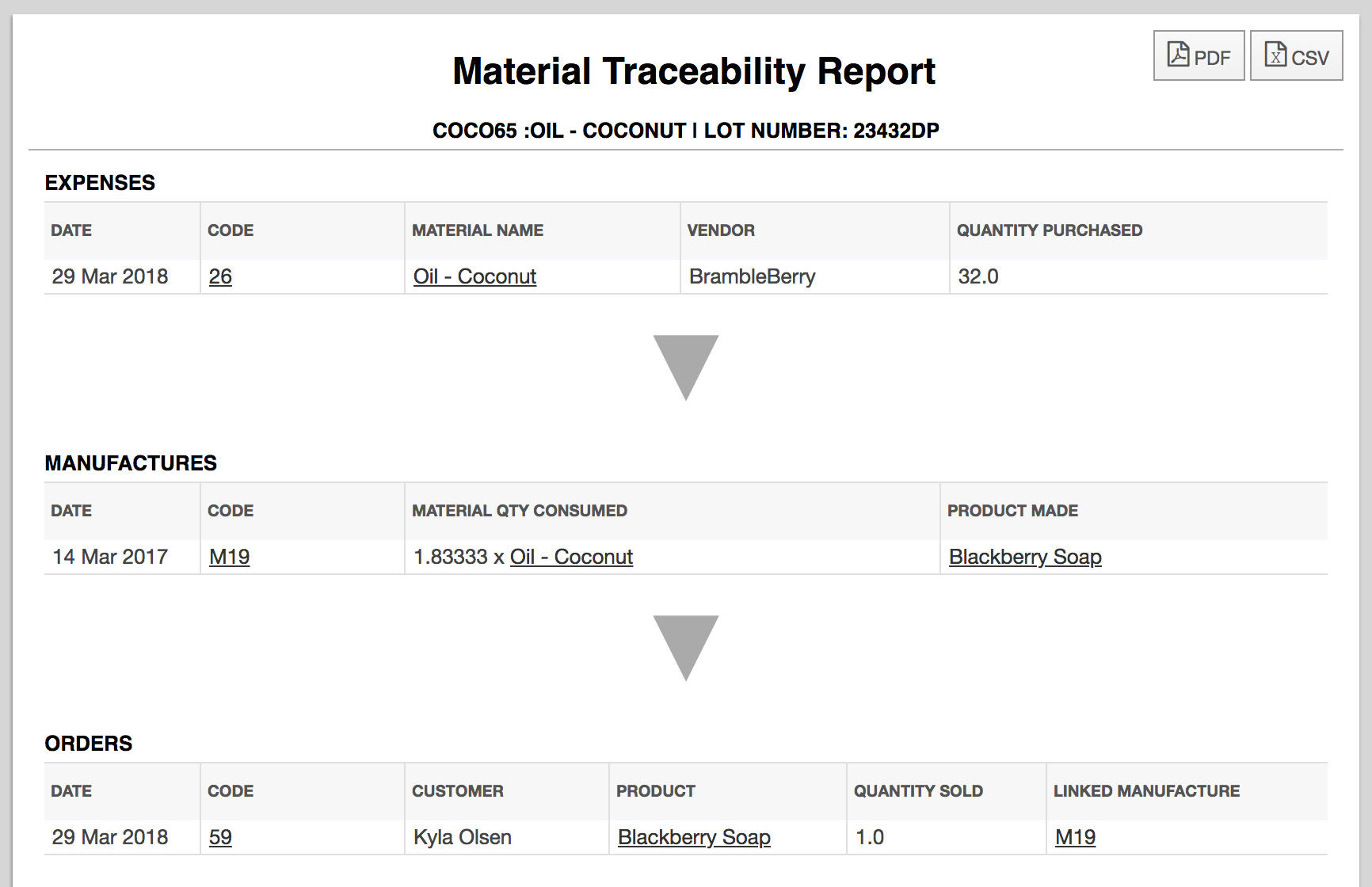Viewport: 1372px width, 887px height.
Task: Export the report as CSV
Action: (x=1296, y=55)
